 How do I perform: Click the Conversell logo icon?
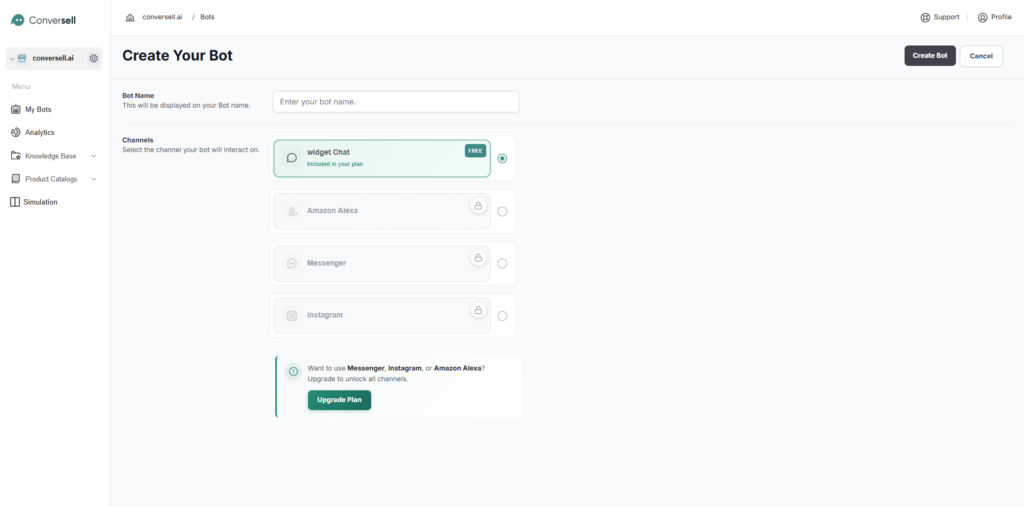[17, 20]
